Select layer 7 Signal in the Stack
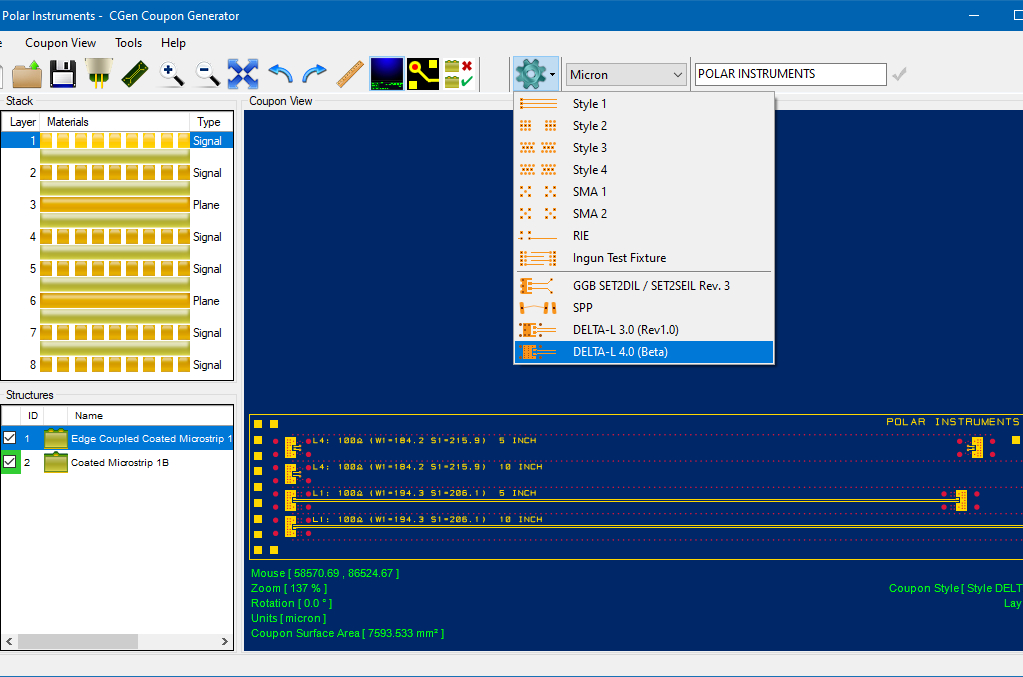This screenshot has height=677, width=1023. (x=117, y=333)
